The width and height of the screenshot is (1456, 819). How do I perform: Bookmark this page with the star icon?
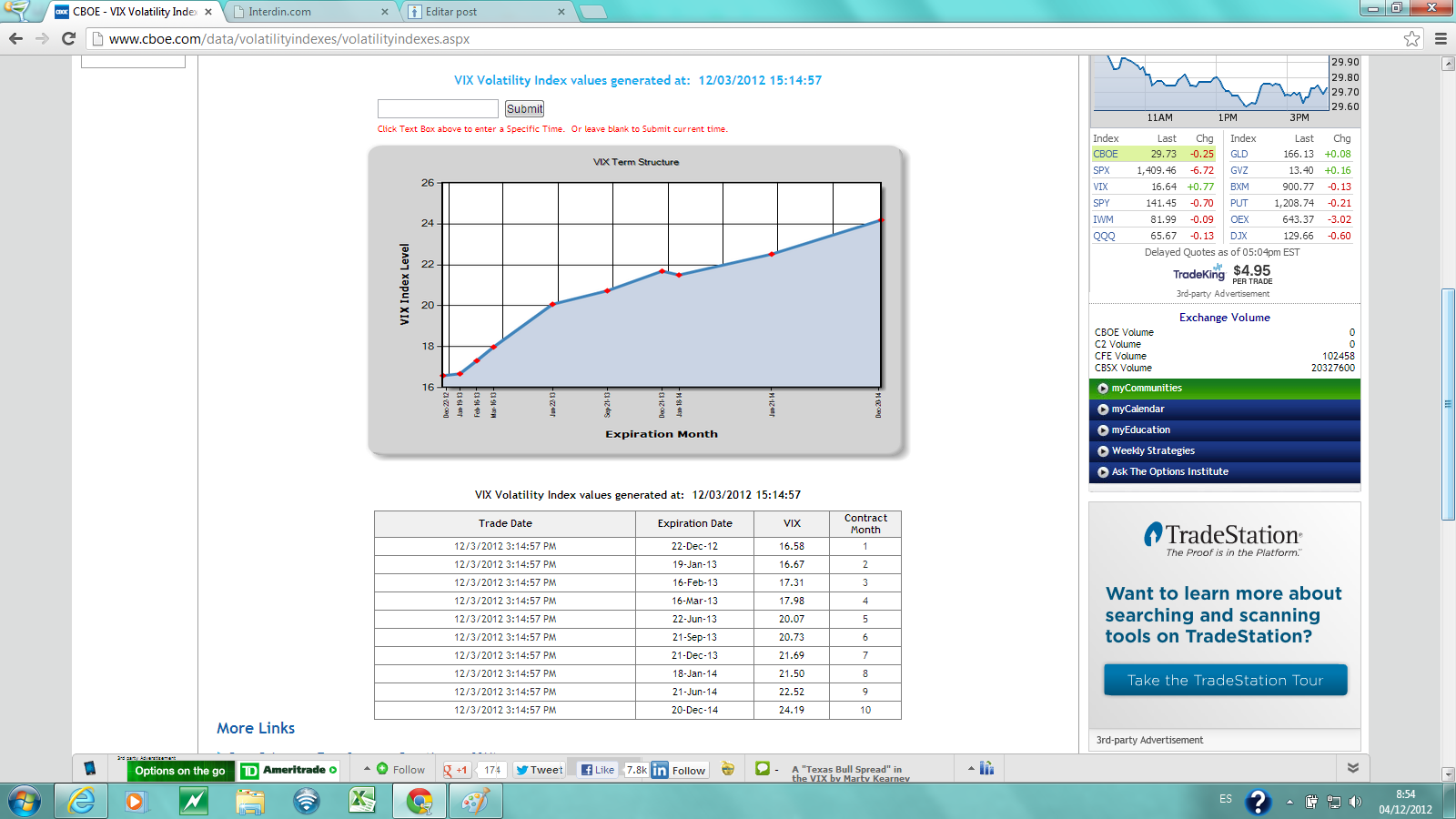click(1411, 38)
